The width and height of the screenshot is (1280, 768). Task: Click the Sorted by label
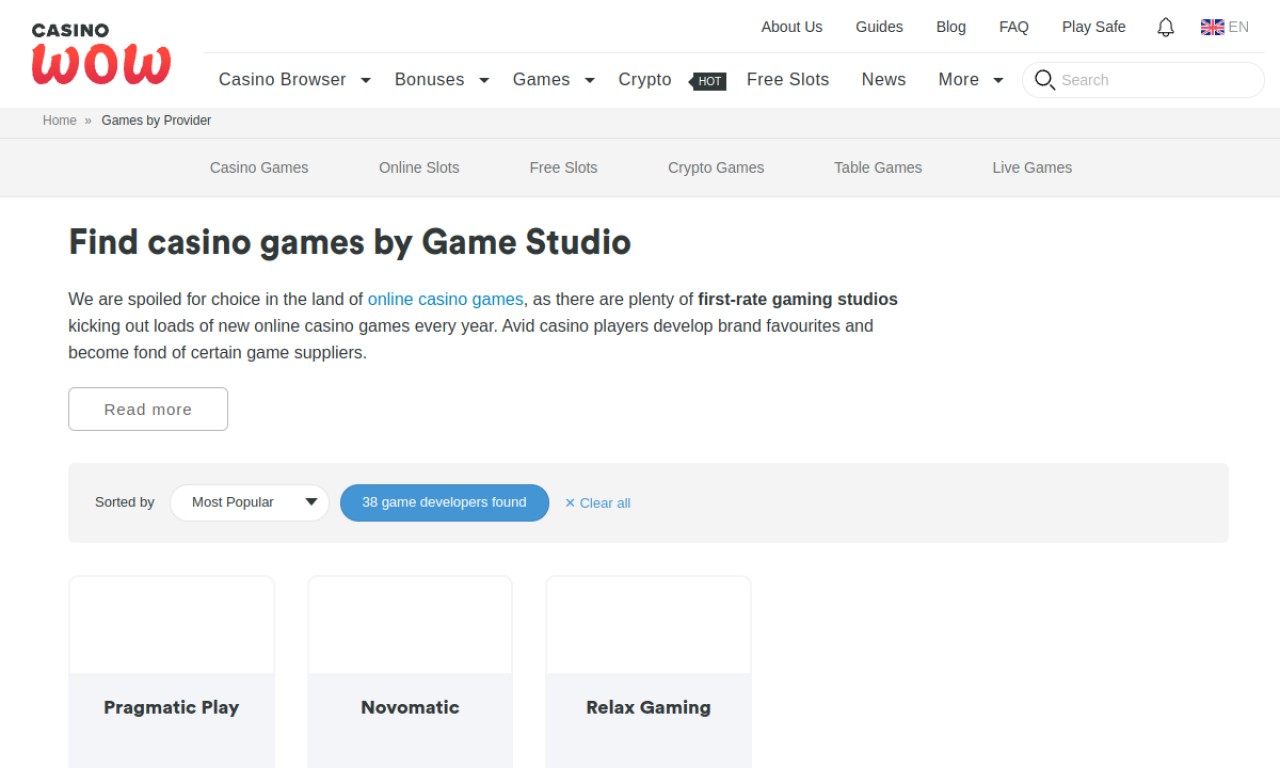coord(125,502)
